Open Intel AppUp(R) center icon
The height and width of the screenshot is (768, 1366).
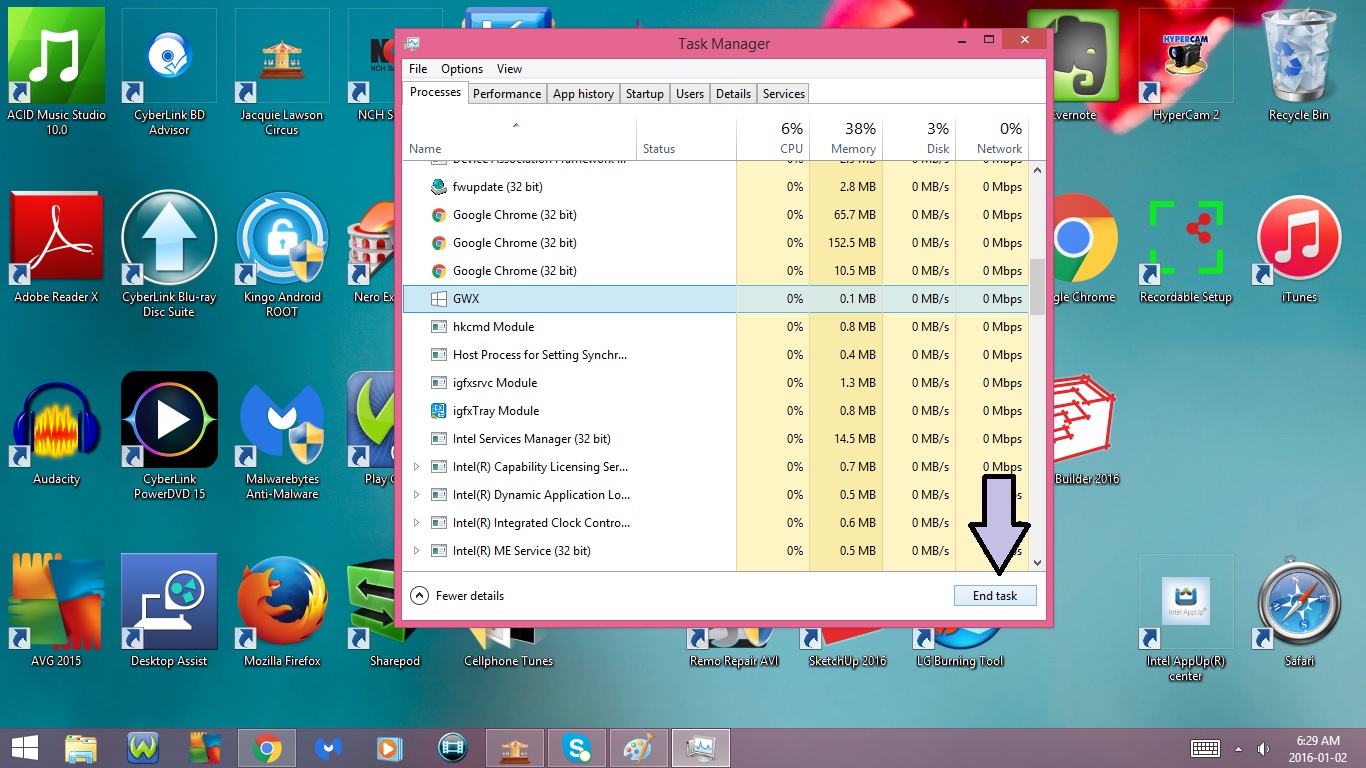point(1186,620)
